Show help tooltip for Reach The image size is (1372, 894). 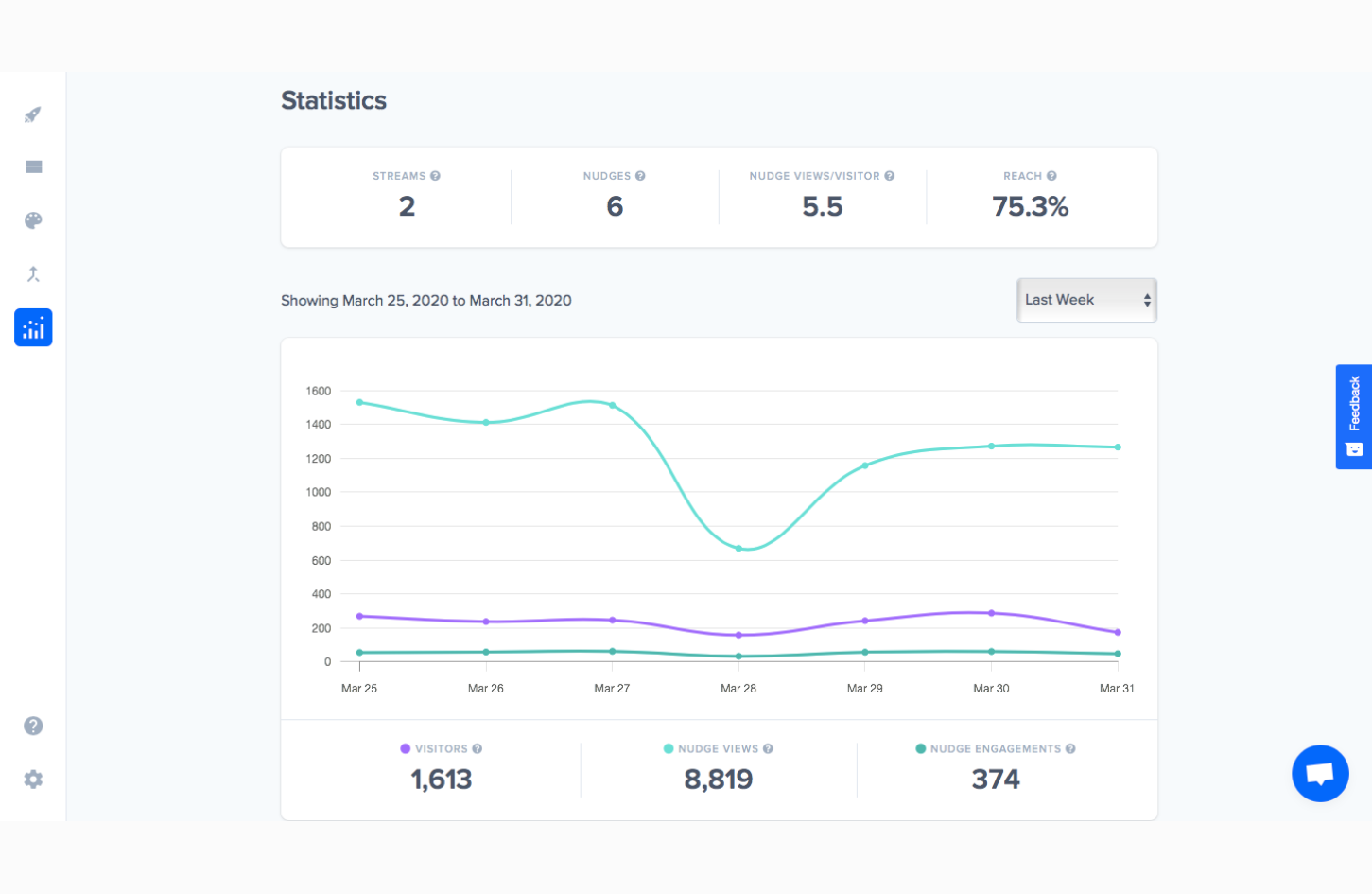(x=1051, y=176)
